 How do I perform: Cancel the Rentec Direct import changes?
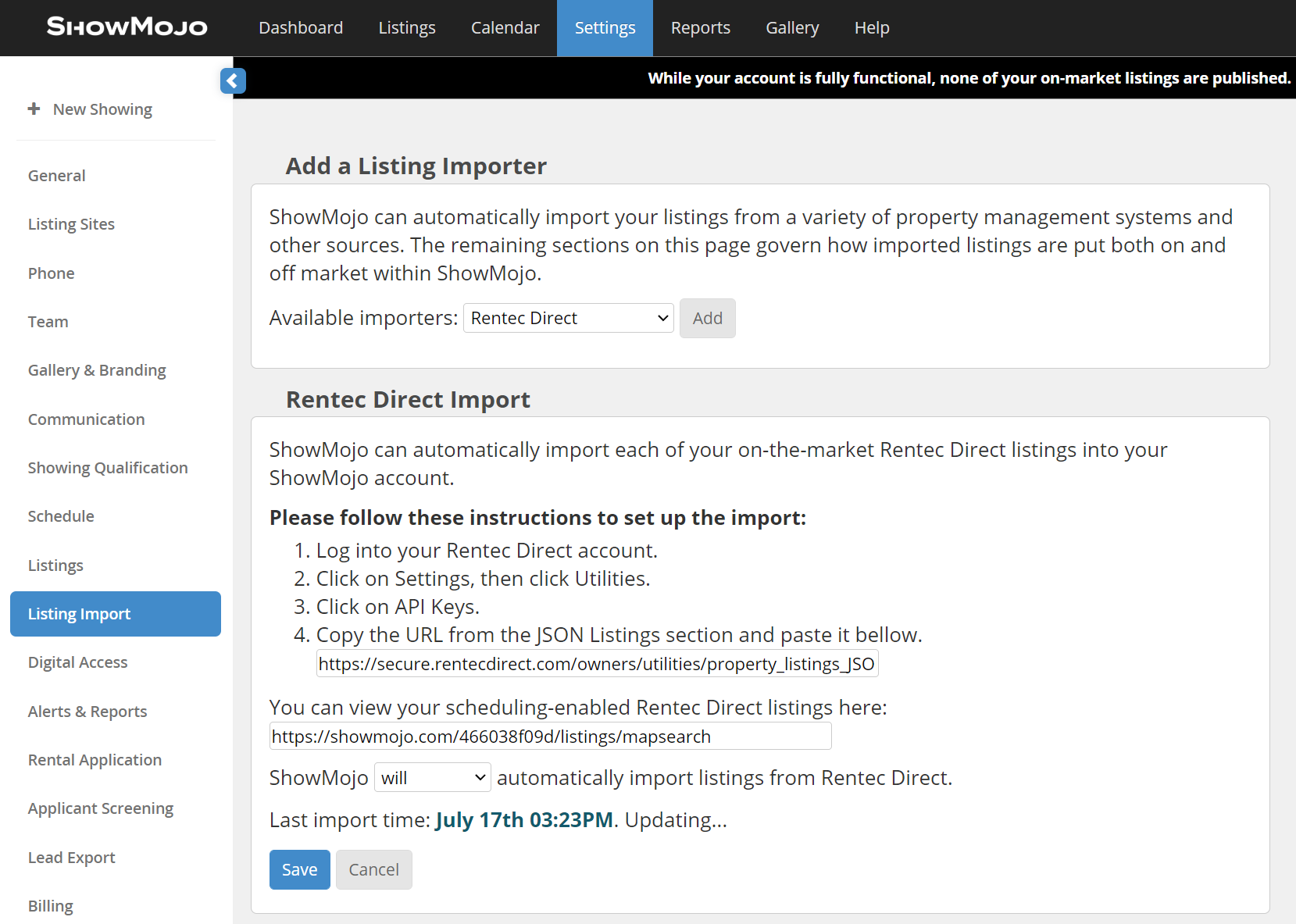[x=373, y=869]
